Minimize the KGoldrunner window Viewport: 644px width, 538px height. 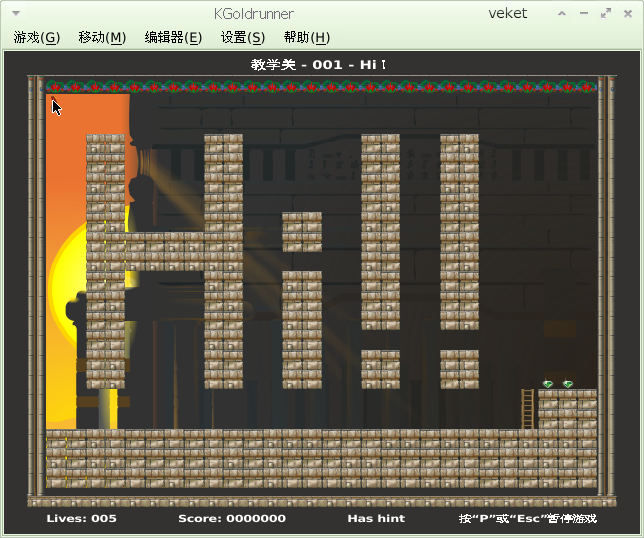(x=584, y=14)
